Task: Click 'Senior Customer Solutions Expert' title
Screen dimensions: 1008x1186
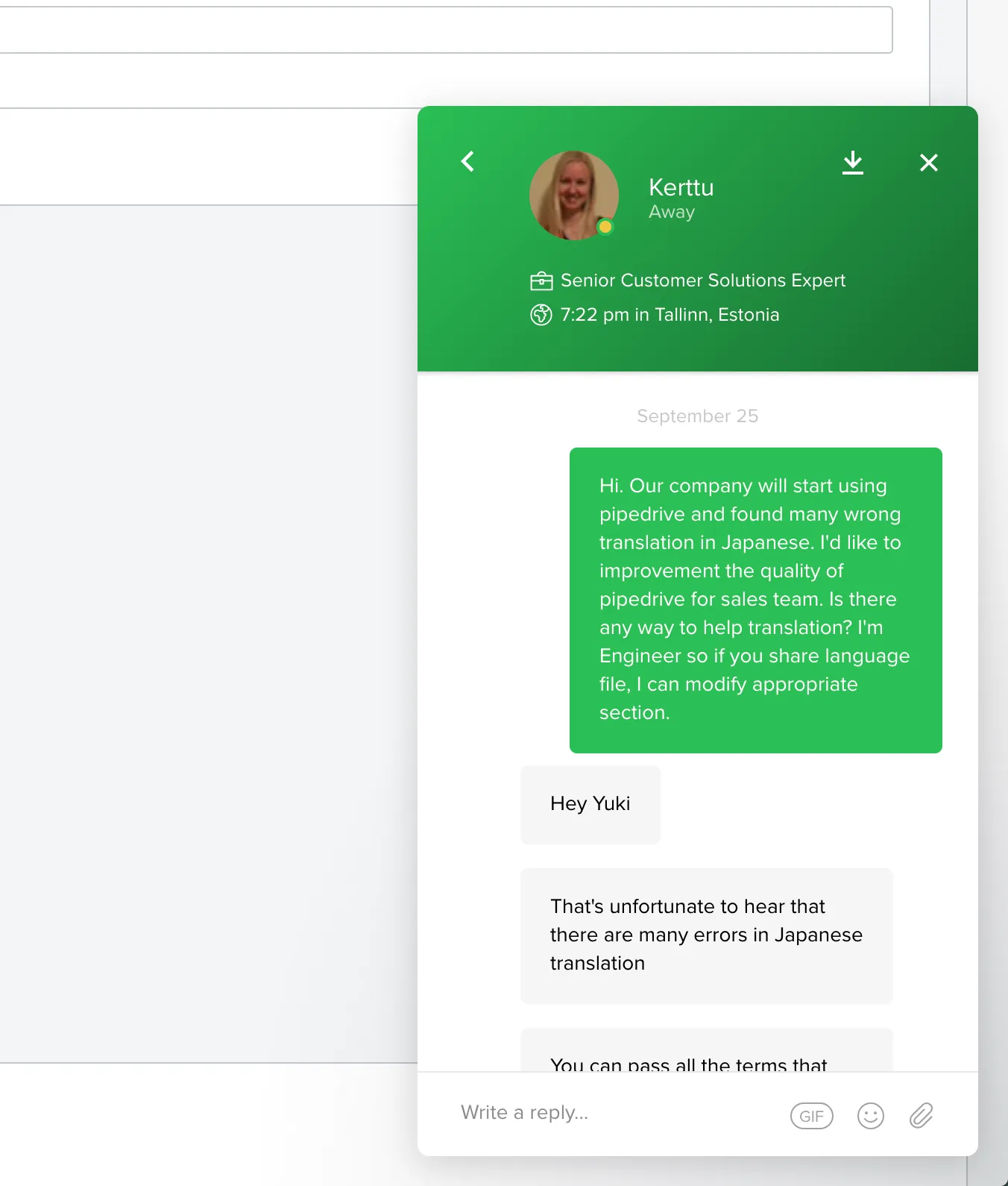Action: click(x=702, y=280)
